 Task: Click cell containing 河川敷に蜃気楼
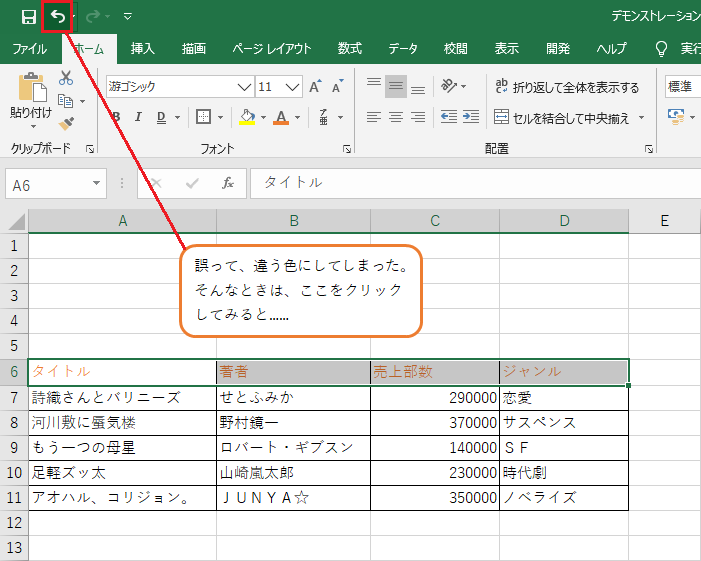pyautogui.click(x=122, y=423)
